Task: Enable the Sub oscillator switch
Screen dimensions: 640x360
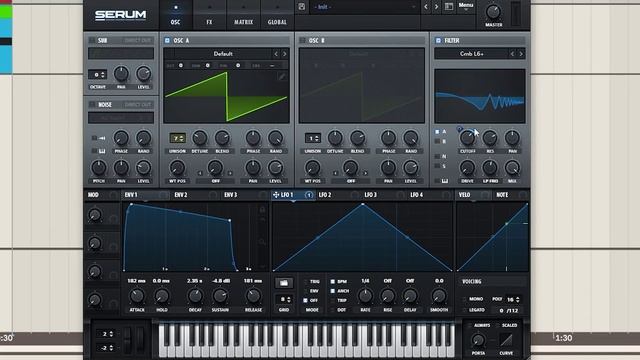Action: 92,40
